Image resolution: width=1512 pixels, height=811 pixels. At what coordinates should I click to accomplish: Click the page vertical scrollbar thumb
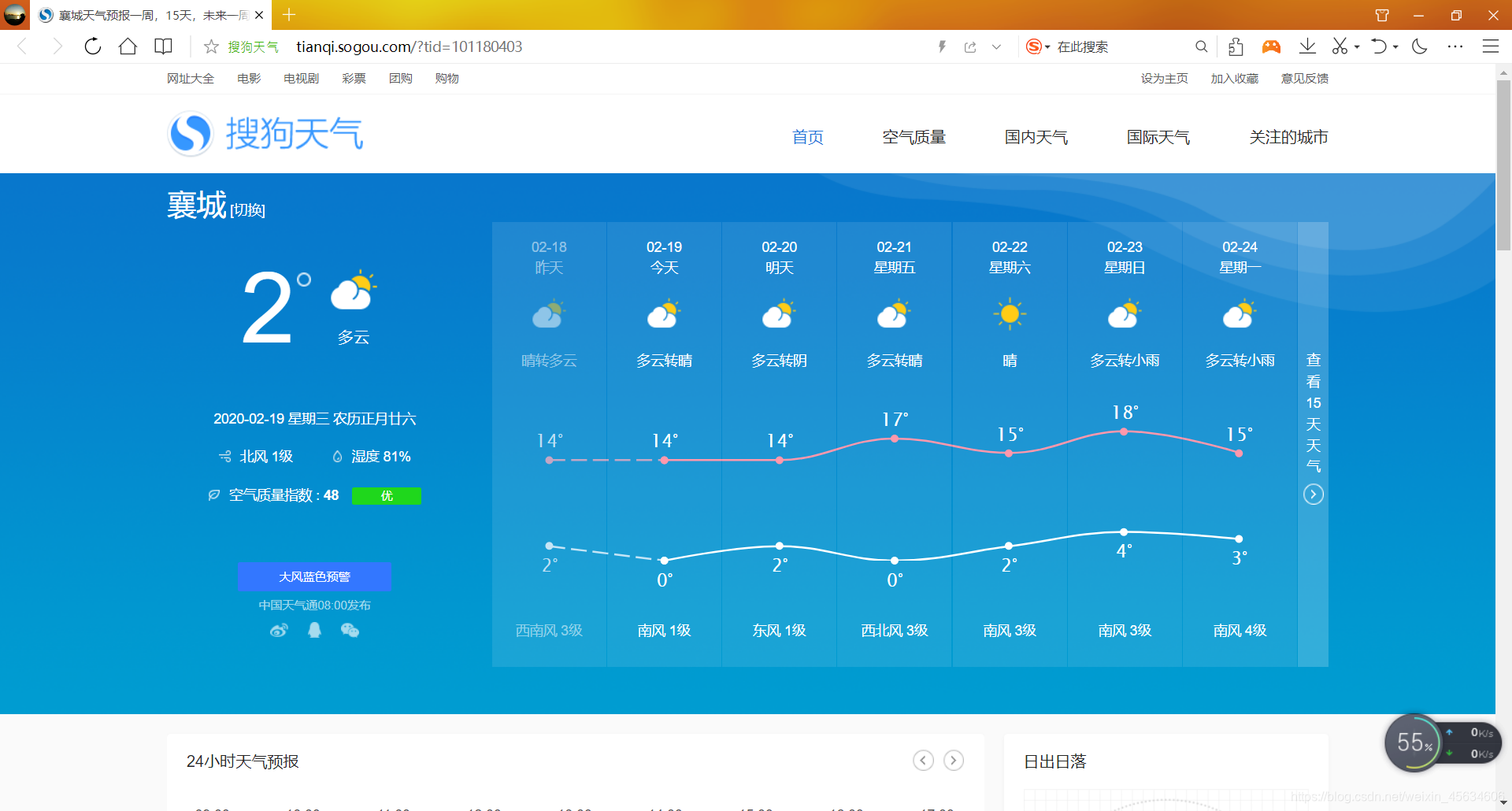[1503, 165]
